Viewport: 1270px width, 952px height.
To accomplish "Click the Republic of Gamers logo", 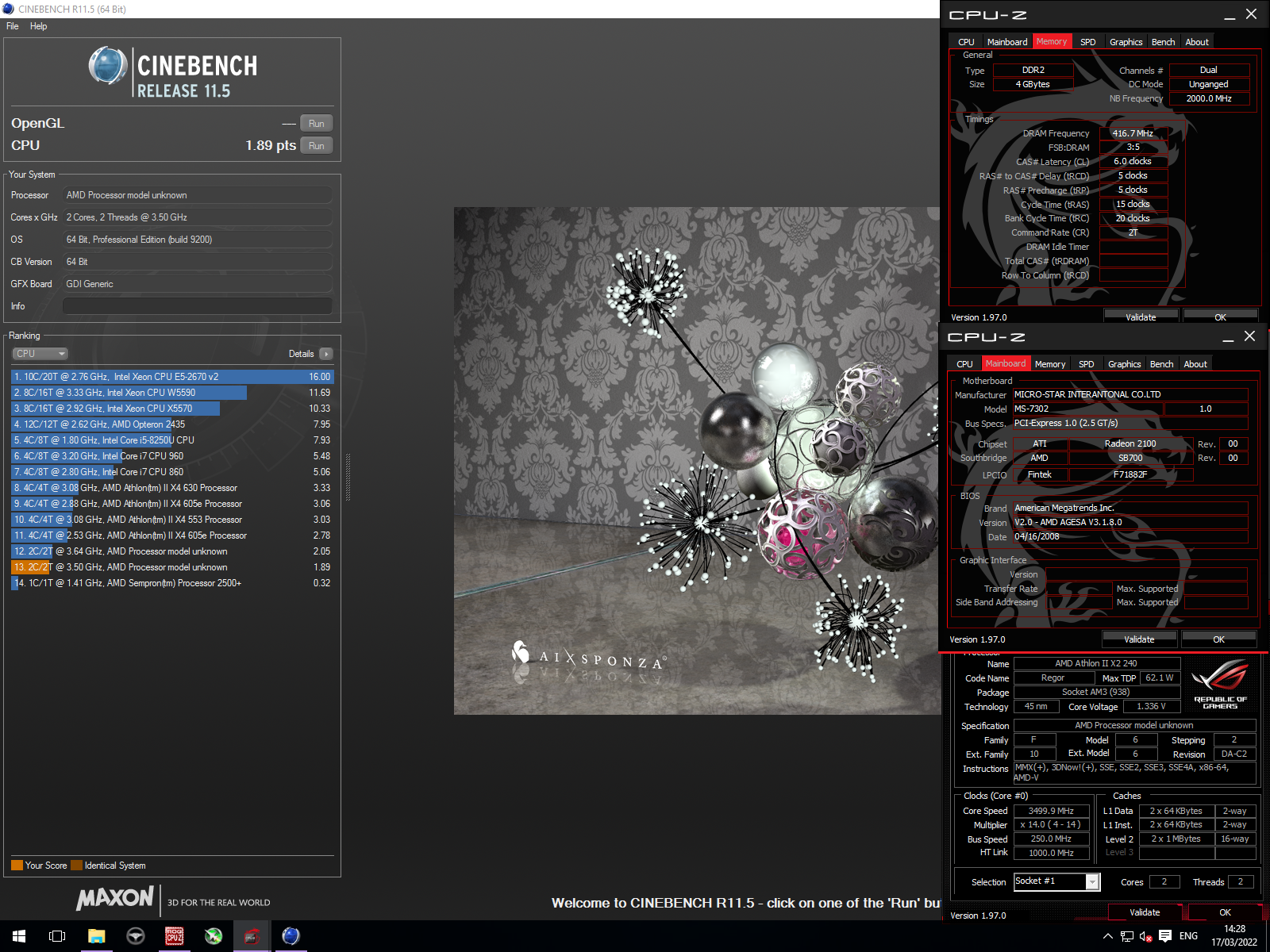I will (x=1220, y=684).
